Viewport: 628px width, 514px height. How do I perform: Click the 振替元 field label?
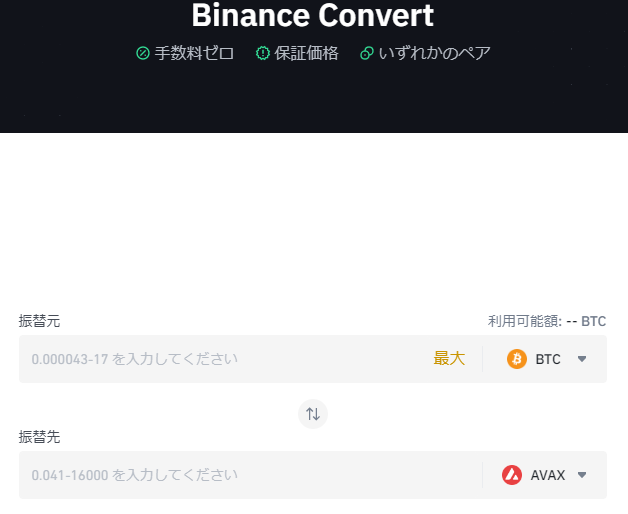coord(39,321)
